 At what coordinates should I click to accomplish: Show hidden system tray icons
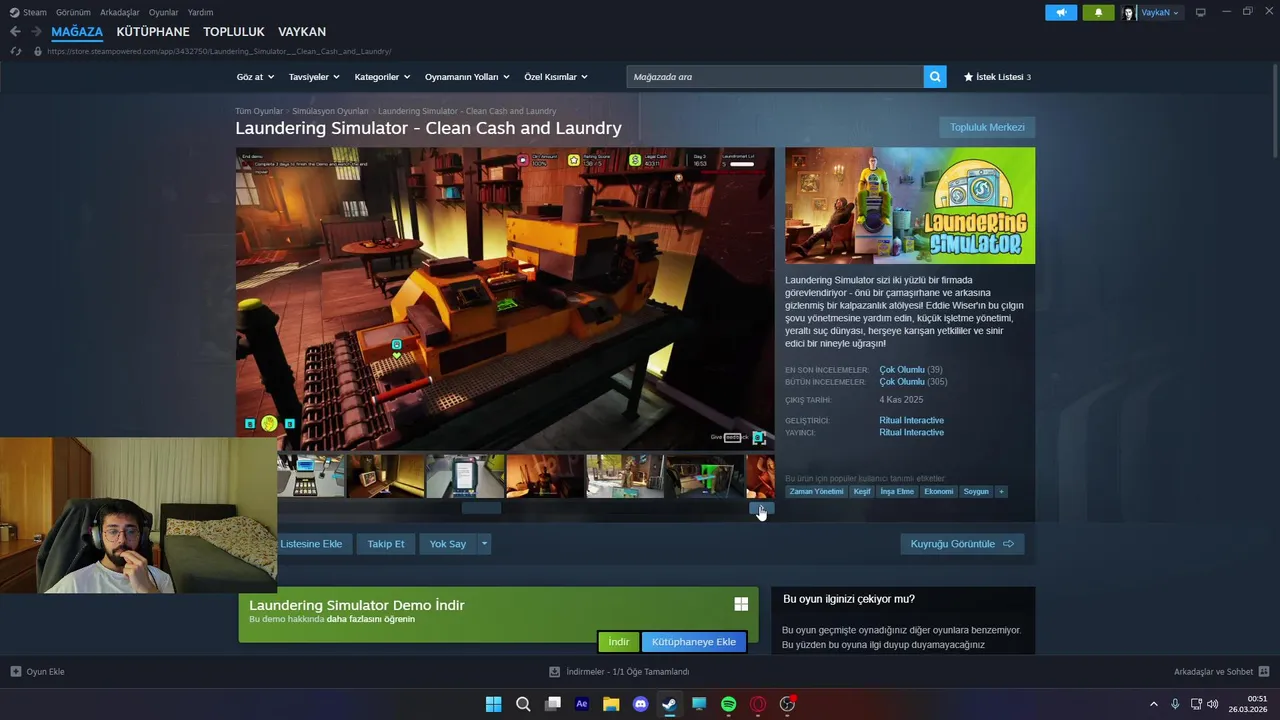tap(1153, 704)
